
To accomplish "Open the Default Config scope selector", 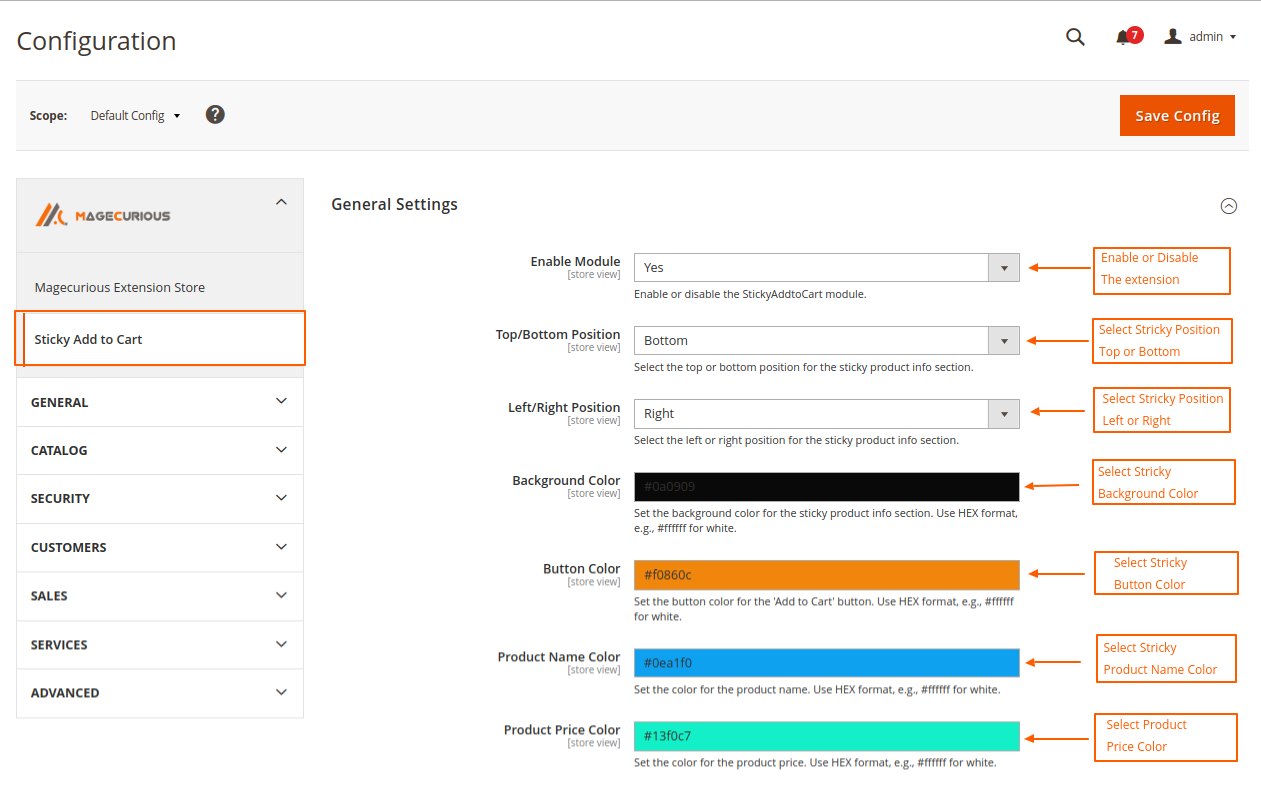I will click(x=134, y=115).
